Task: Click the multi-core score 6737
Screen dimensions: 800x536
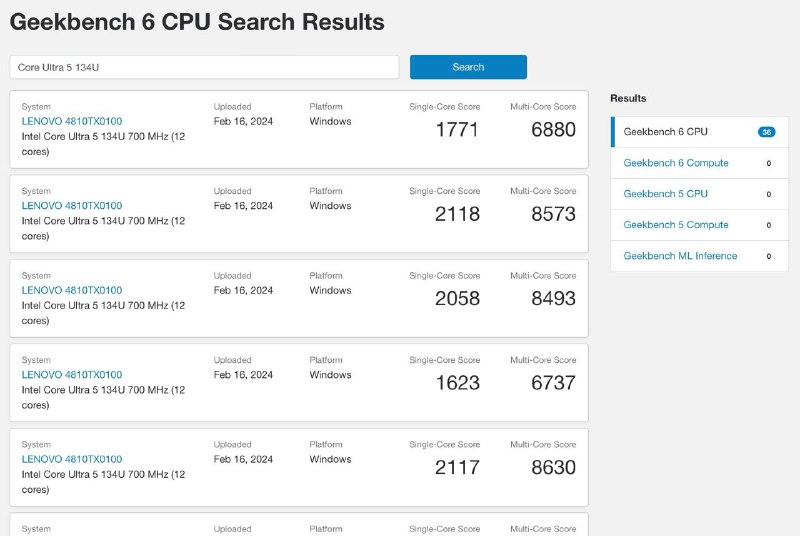Action: 554,383
